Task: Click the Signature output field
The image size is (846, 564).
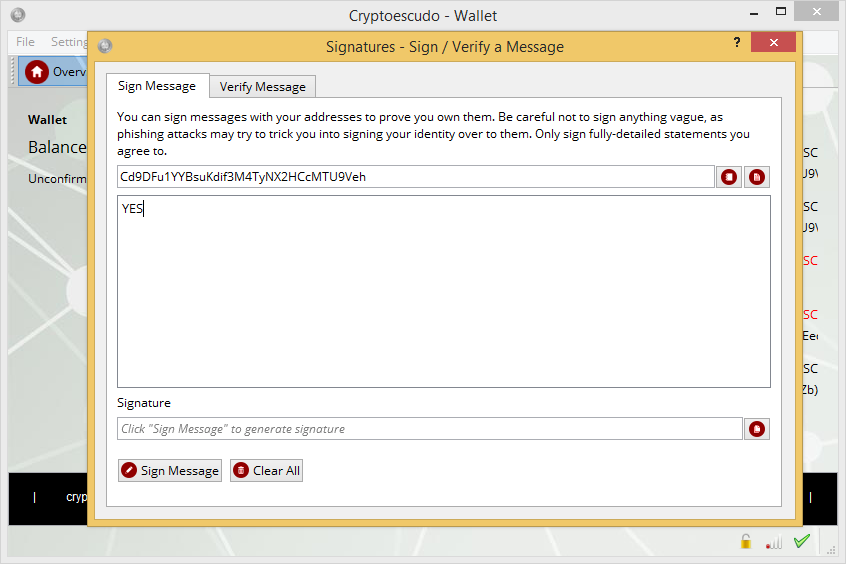Action: 429,429
